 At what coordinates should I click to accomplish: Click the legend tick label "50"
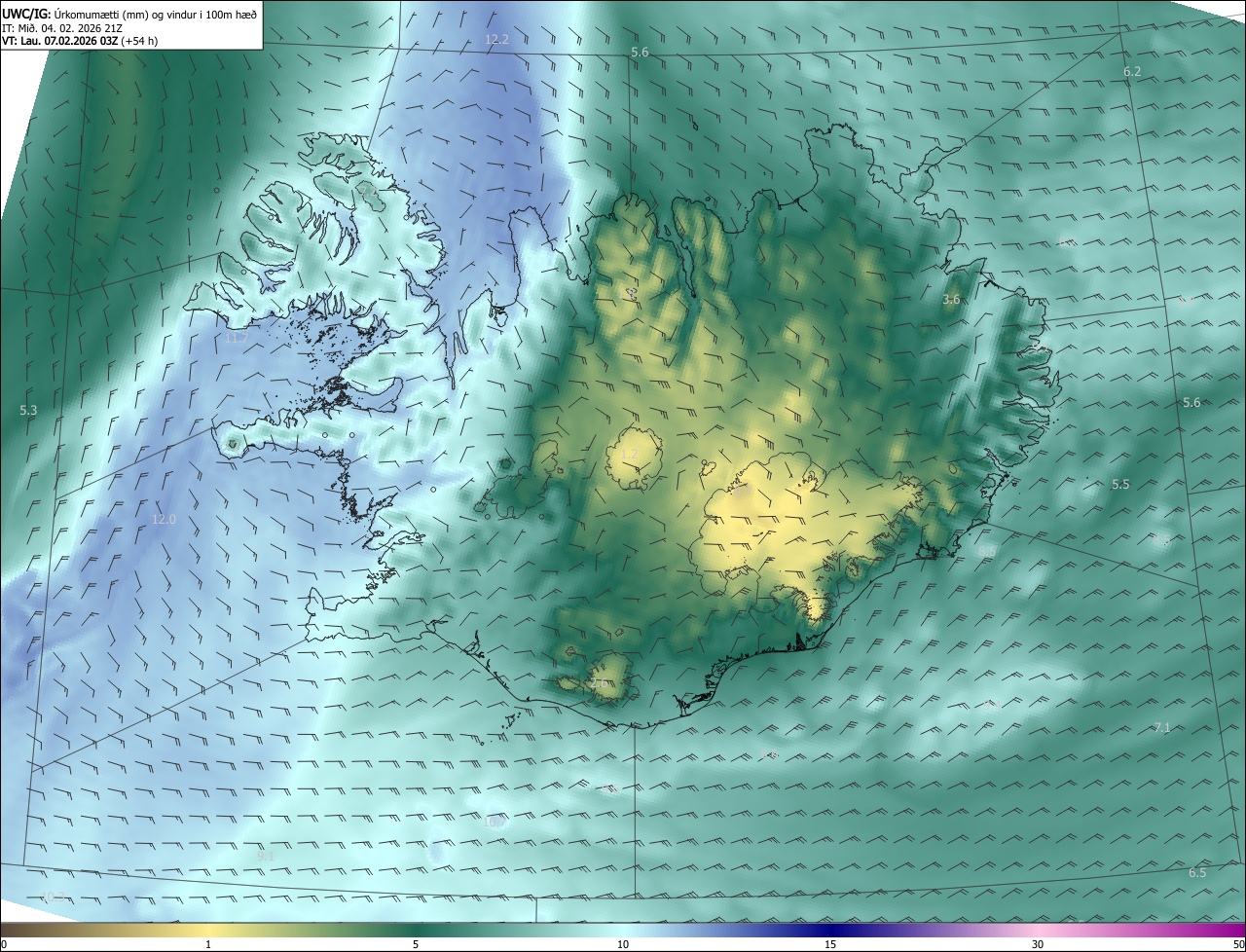(x=1238, y=944)
